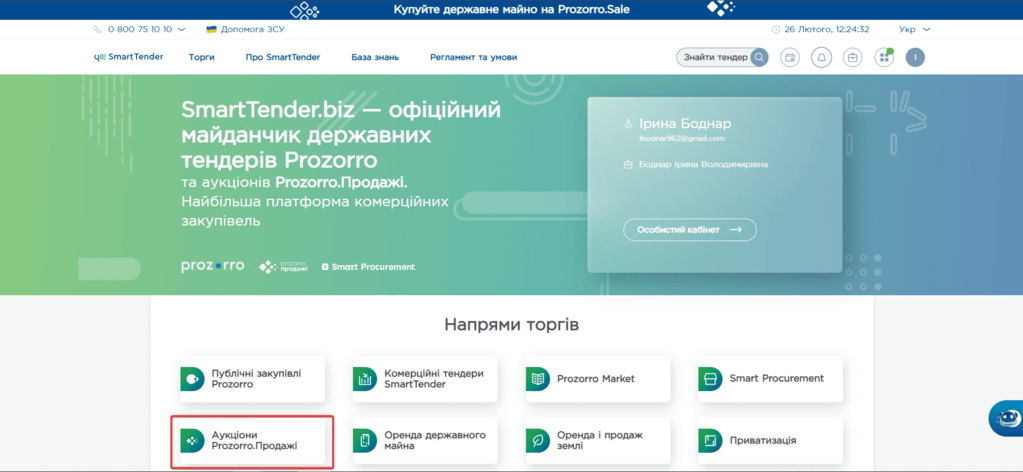Open the Про SmartTender menu
Viewport: 1023px width, 472px height.
pyautogui.click(x=283, y=57)
